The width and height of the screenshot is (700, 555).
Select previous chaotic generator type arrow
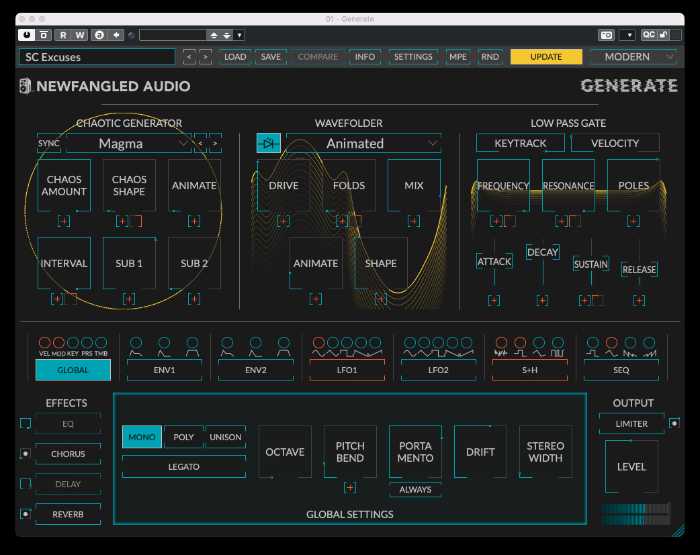click(200, 143)
